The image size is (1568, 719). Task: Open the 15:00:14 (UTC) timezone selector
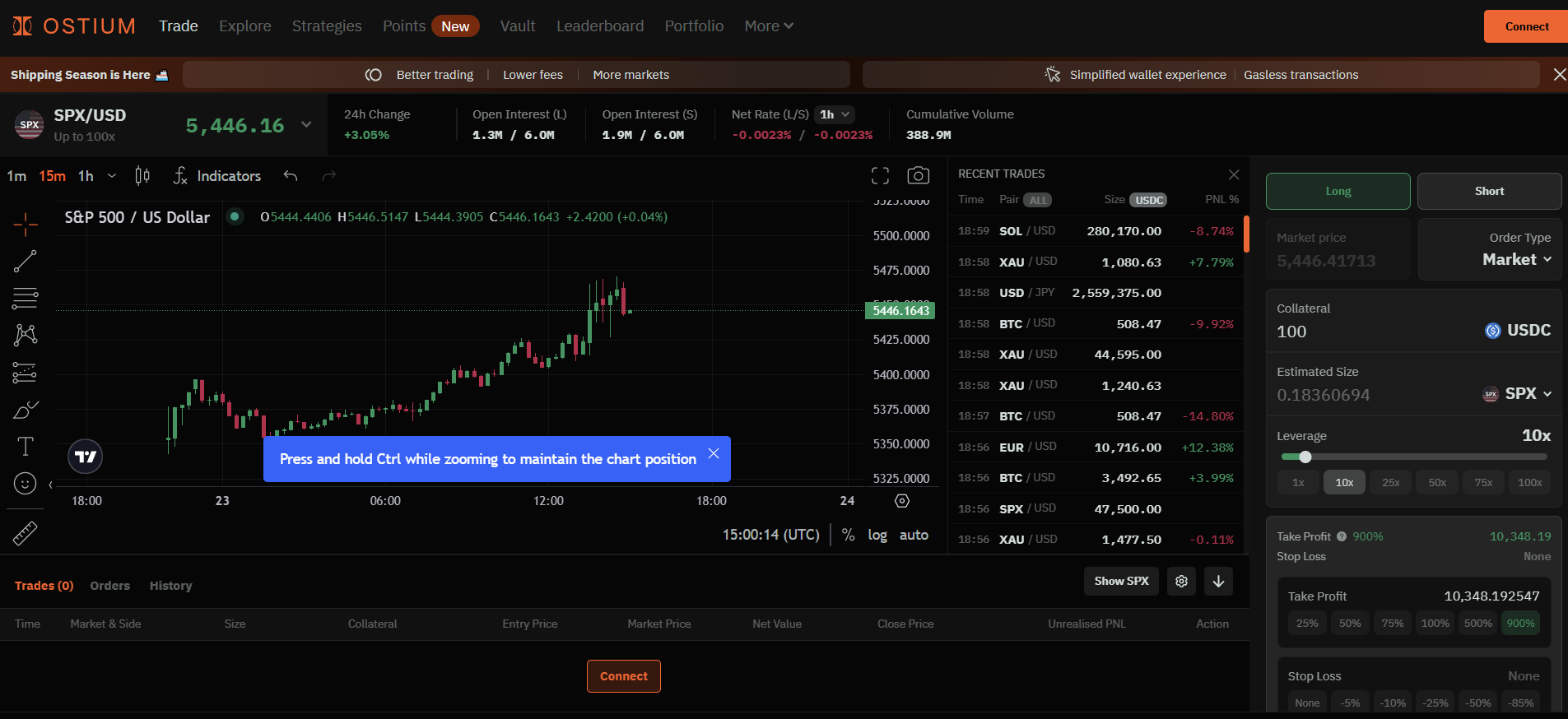pyautogui.click(x=770, y=535)
